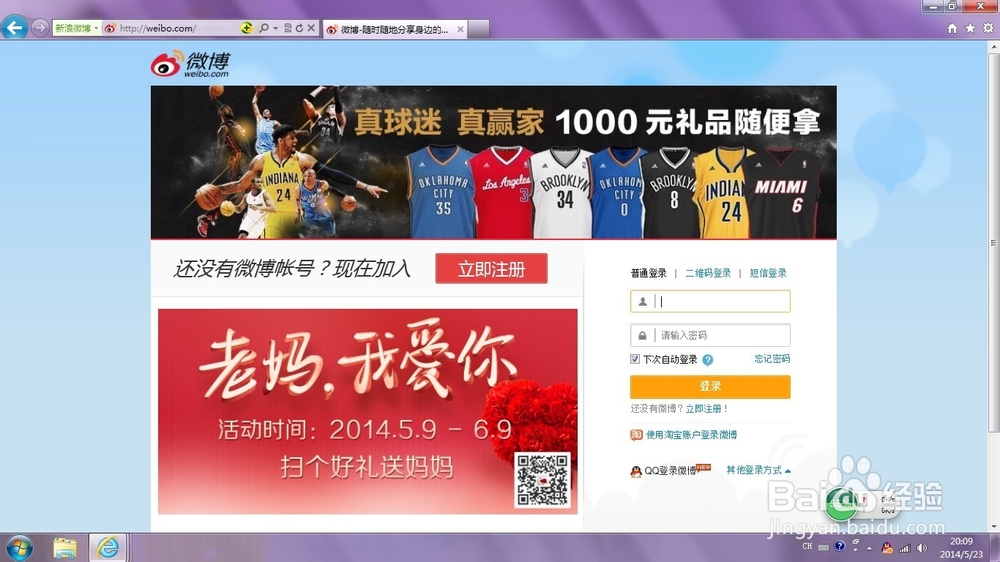Image resolution: width=1000 pixels, height=562 pixels.
Task: Click the compatibility view icon
Action: 288,28
